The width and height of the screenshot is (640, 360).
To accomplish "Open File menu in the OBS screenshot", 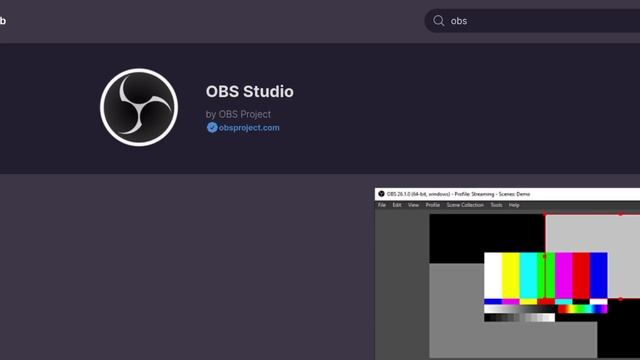I will (382, 205).
